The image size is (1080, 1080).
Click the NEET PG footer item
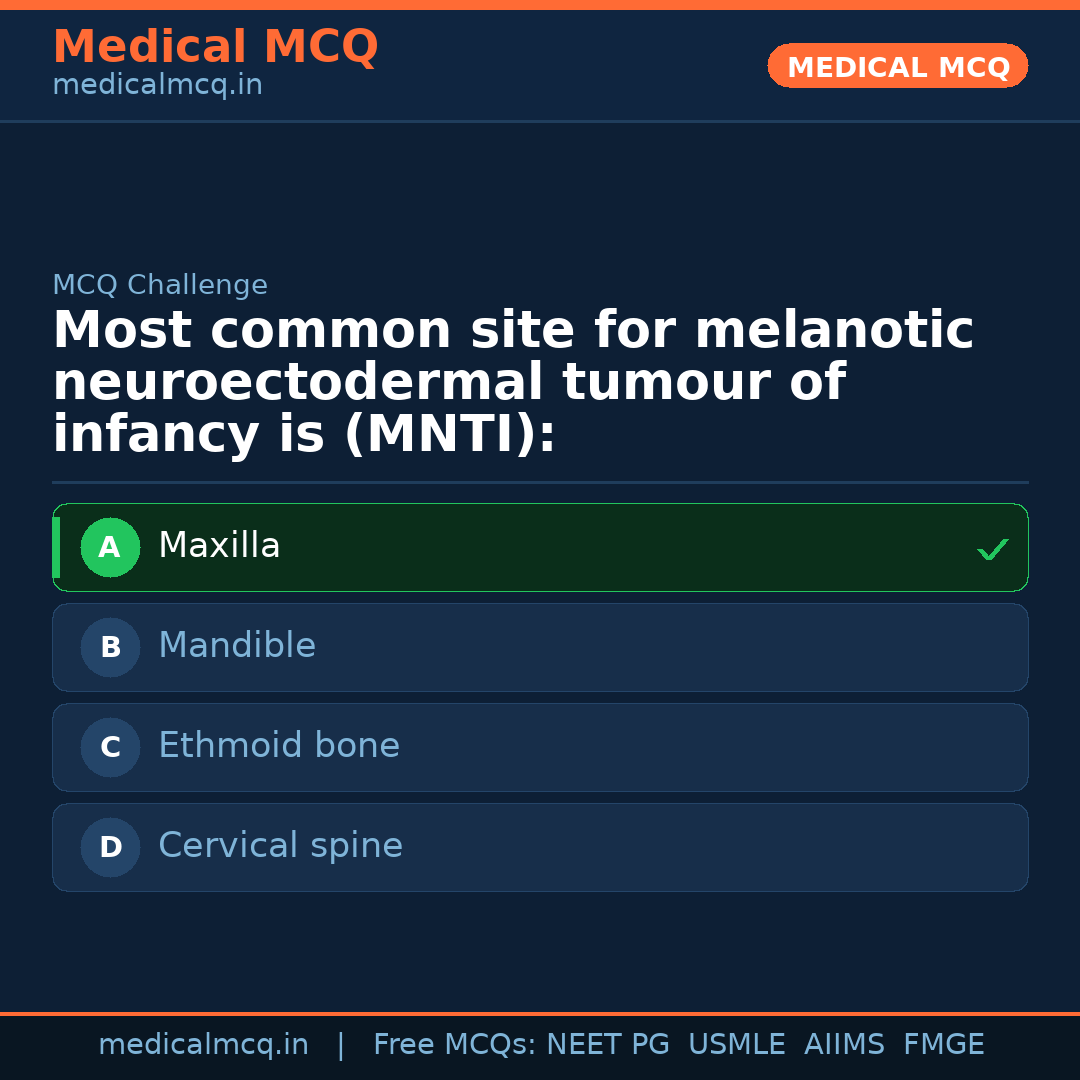[607, 1044]
